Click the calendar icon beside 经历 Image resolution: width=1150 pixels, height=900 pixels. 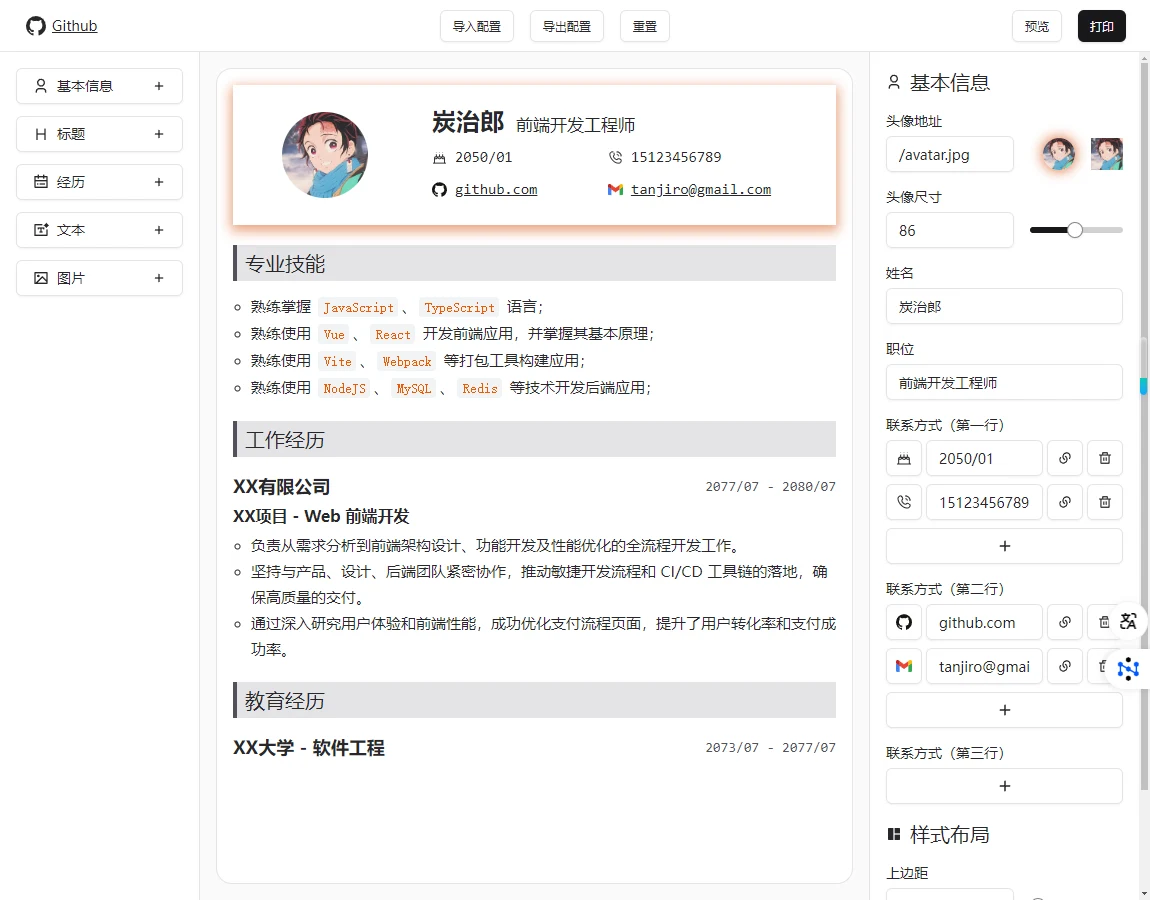tap(41, 182)
